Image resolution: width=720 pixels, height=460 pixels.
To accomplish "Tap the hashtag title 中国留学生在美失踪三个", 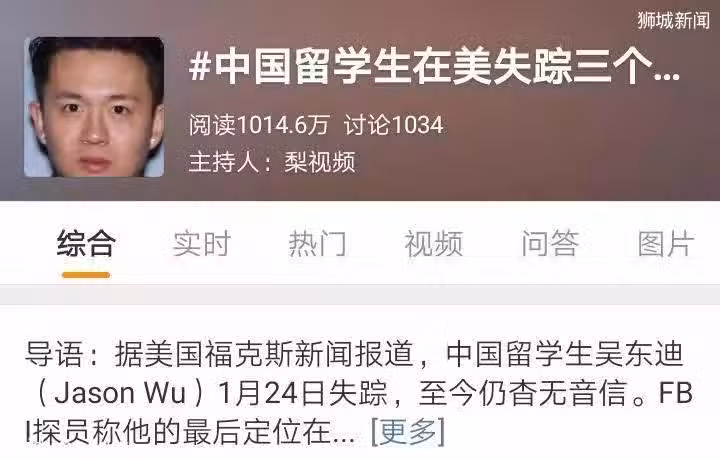I will pyautogui.click(x=434, y=67).
